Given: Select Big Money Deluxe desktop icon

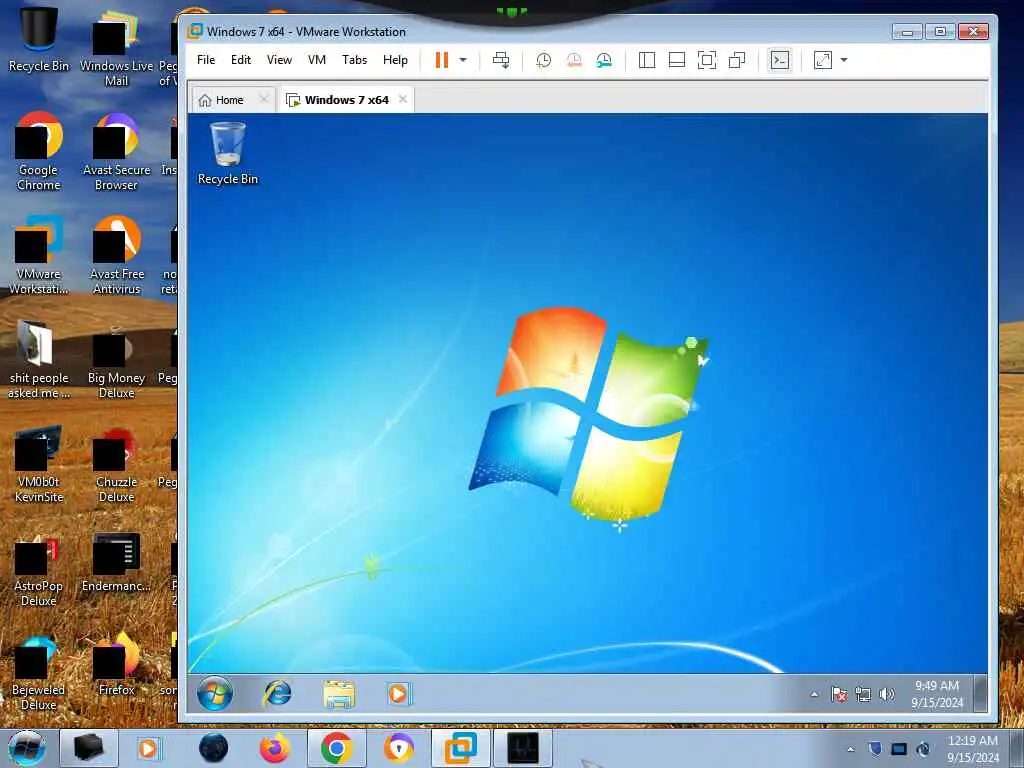Looking at the screenshot, I should (x=116, y=360).
